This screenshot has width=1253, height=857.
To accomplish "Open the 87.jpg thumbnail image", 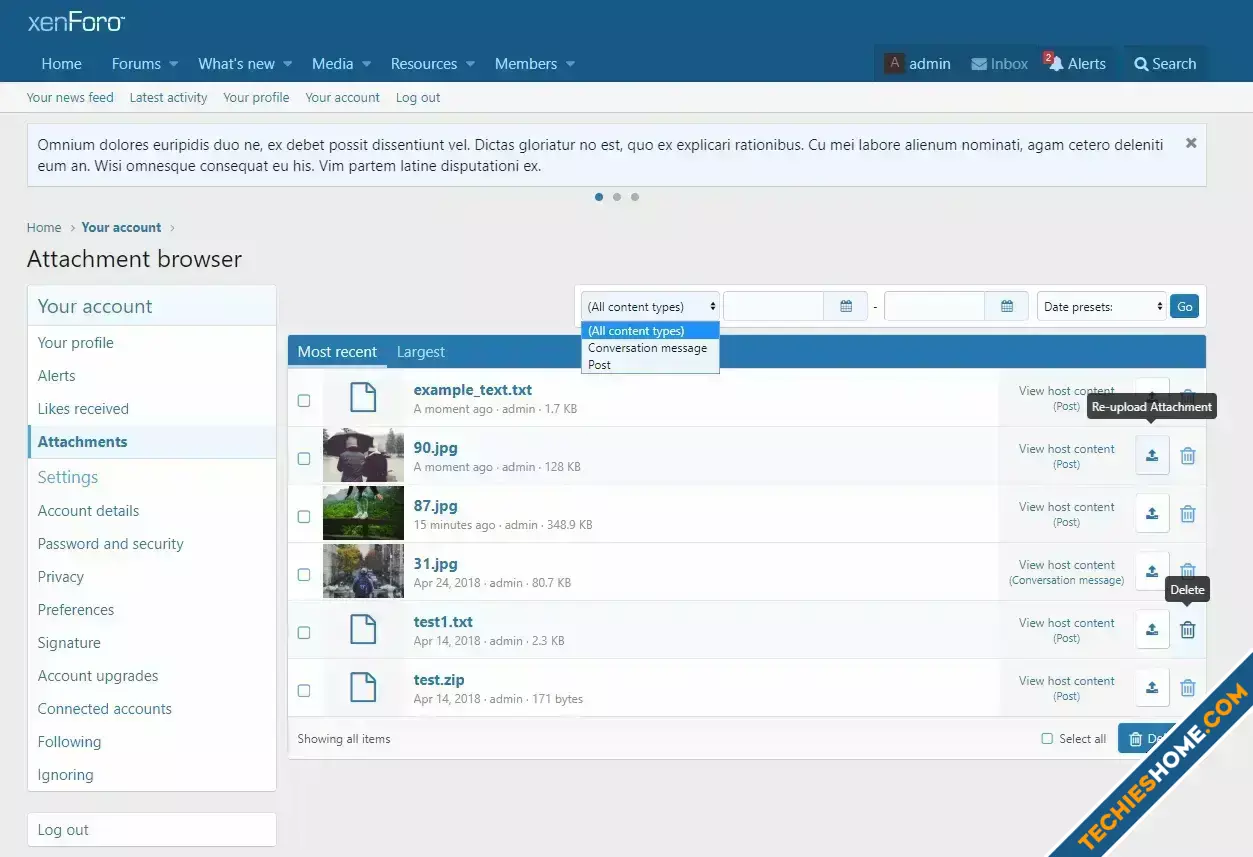I will pyautogui.click(x=363, y=514).
